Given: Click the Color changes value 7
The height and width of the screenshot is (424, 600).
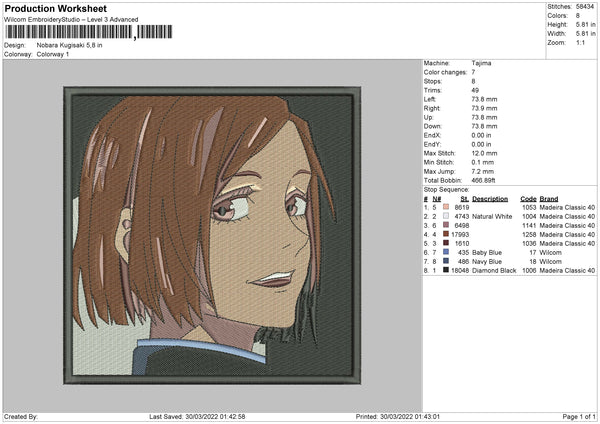Looking at the screenshot, I should [473, 72].
